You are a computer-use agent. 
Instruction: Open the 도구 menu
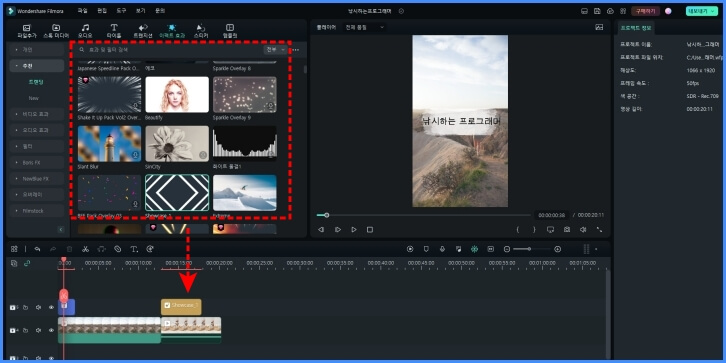pos(121,11)
